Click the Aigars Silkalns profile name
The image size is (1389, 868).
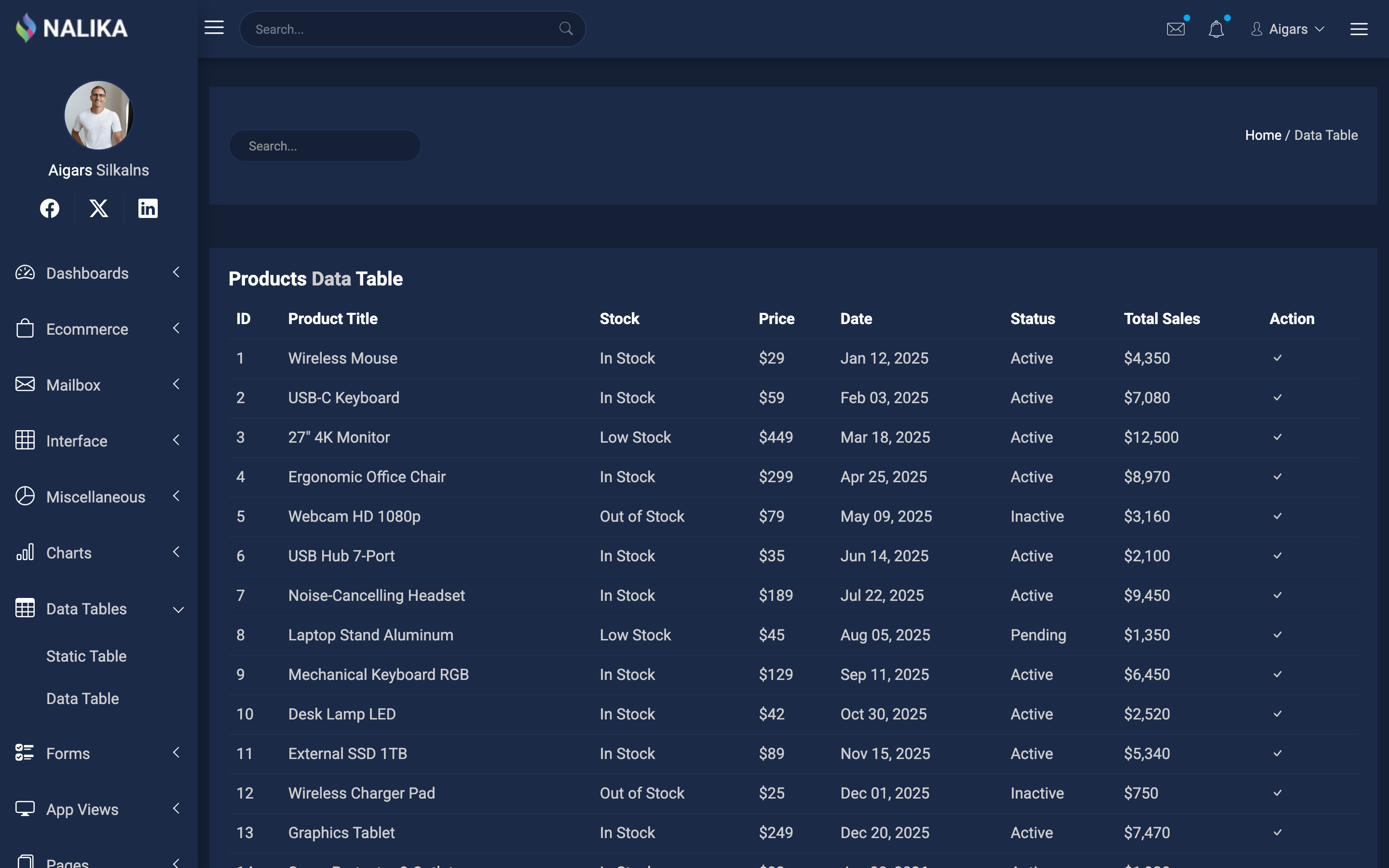[99, 171]
